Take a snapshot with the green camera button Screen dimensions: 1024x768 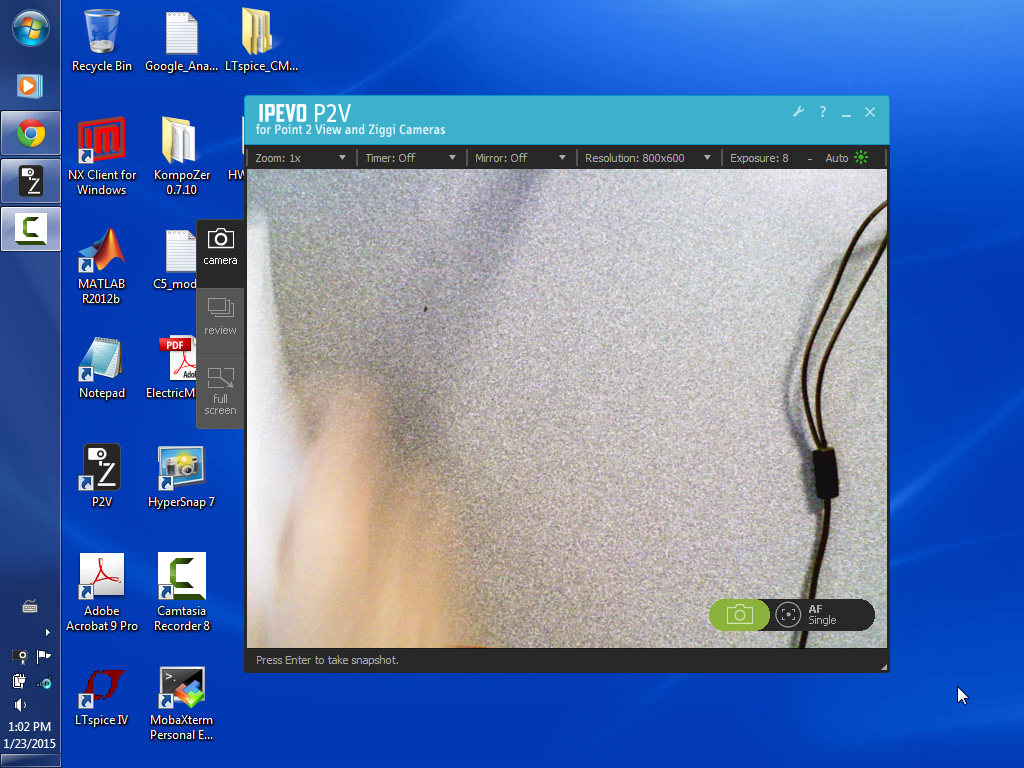tap(739, 615)
